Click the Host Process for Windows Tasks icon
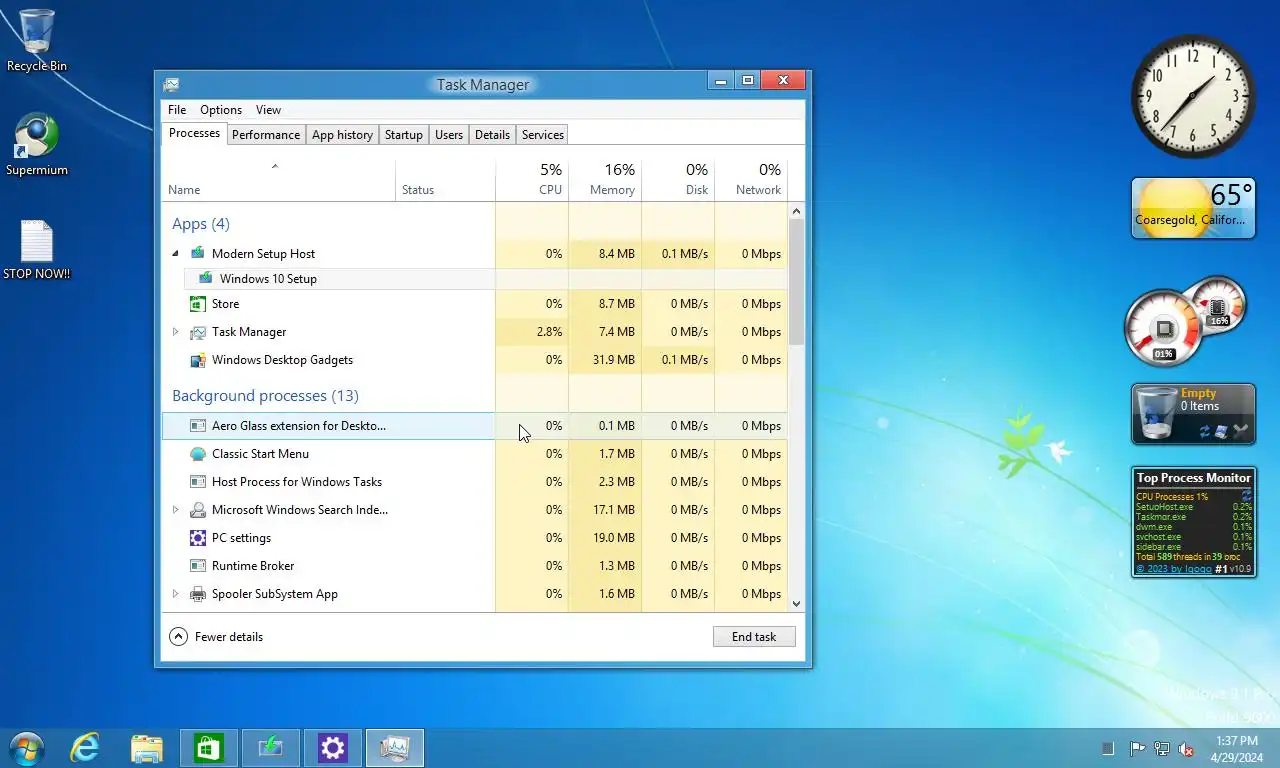This screenshot has width=1280, height=768. tap(198, 481)
